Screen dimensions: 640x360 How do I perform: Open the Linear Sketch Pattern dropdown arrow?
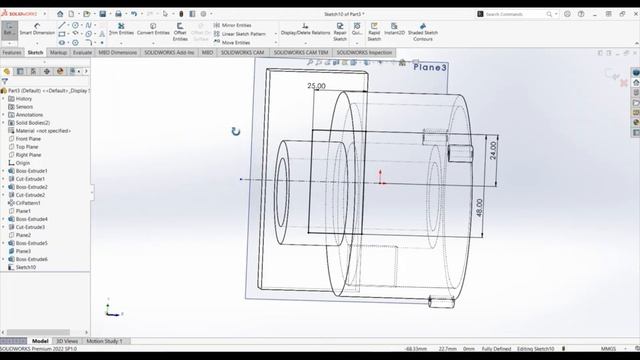coord(276,34)
